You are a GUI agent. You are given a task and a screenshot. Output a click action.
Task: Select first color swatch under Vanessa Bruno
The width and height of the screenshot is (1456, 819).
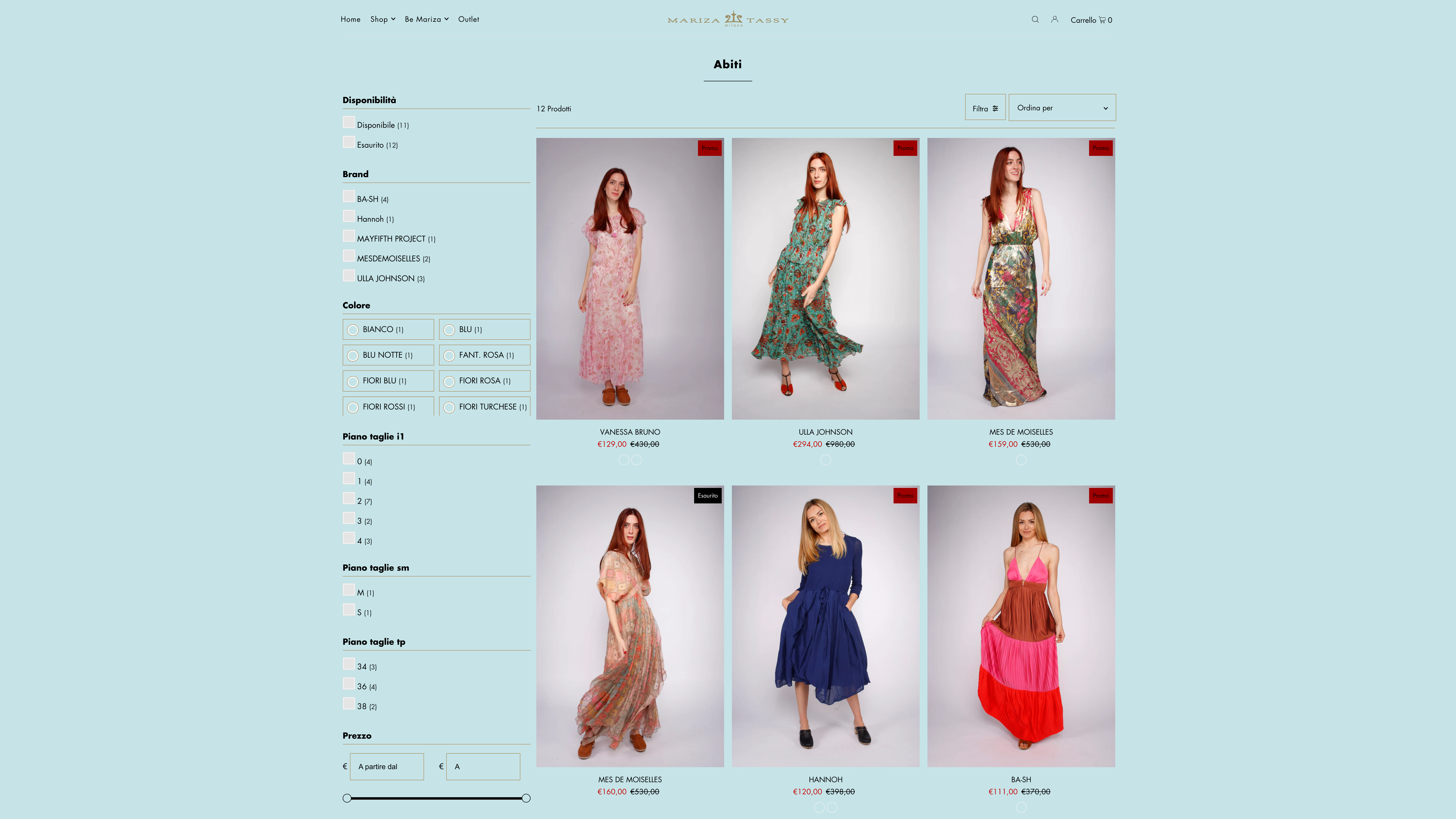[623, 460]
